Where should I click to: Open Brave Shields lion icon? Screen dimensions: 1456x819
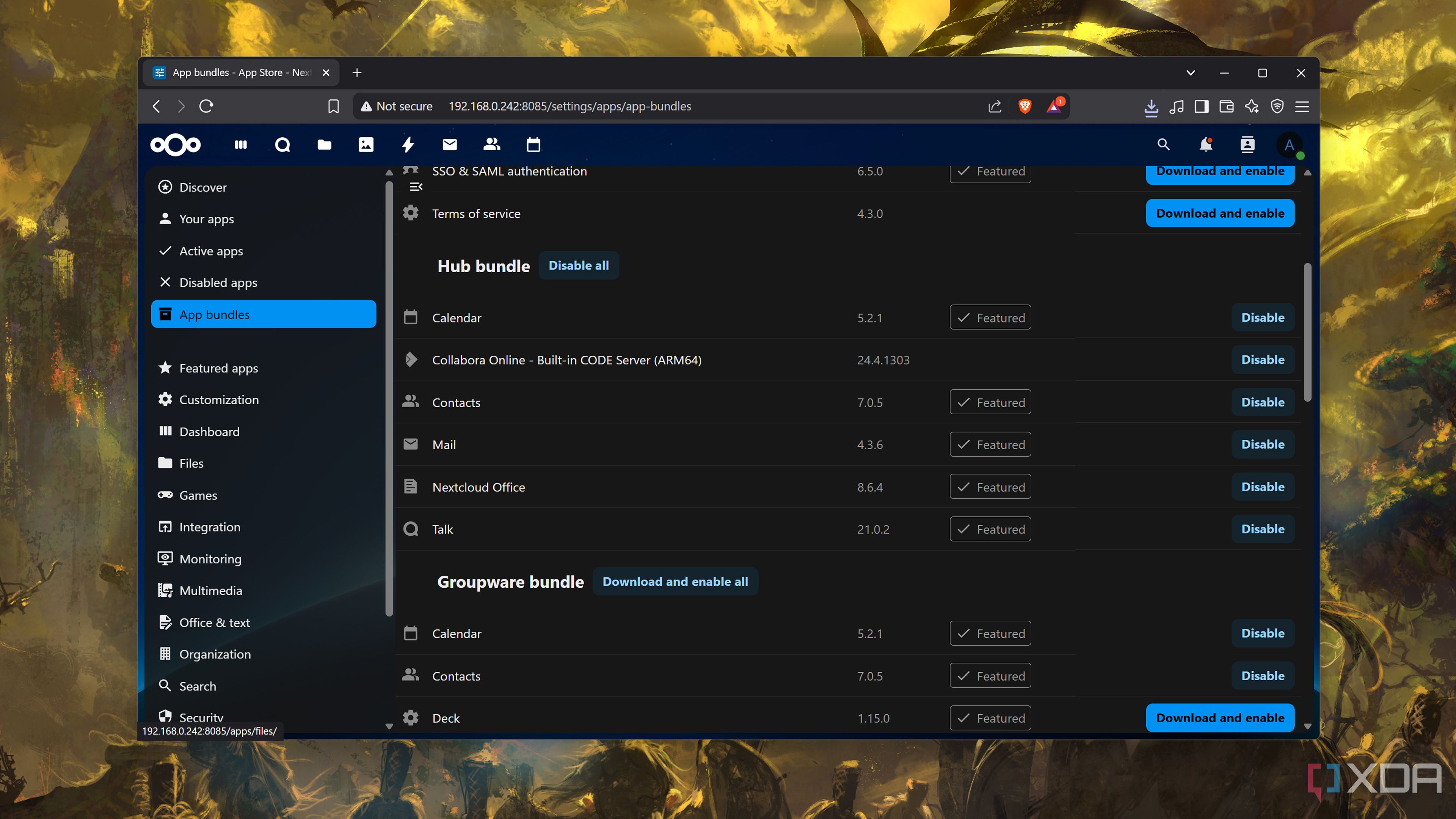(x=1025, y=106)
